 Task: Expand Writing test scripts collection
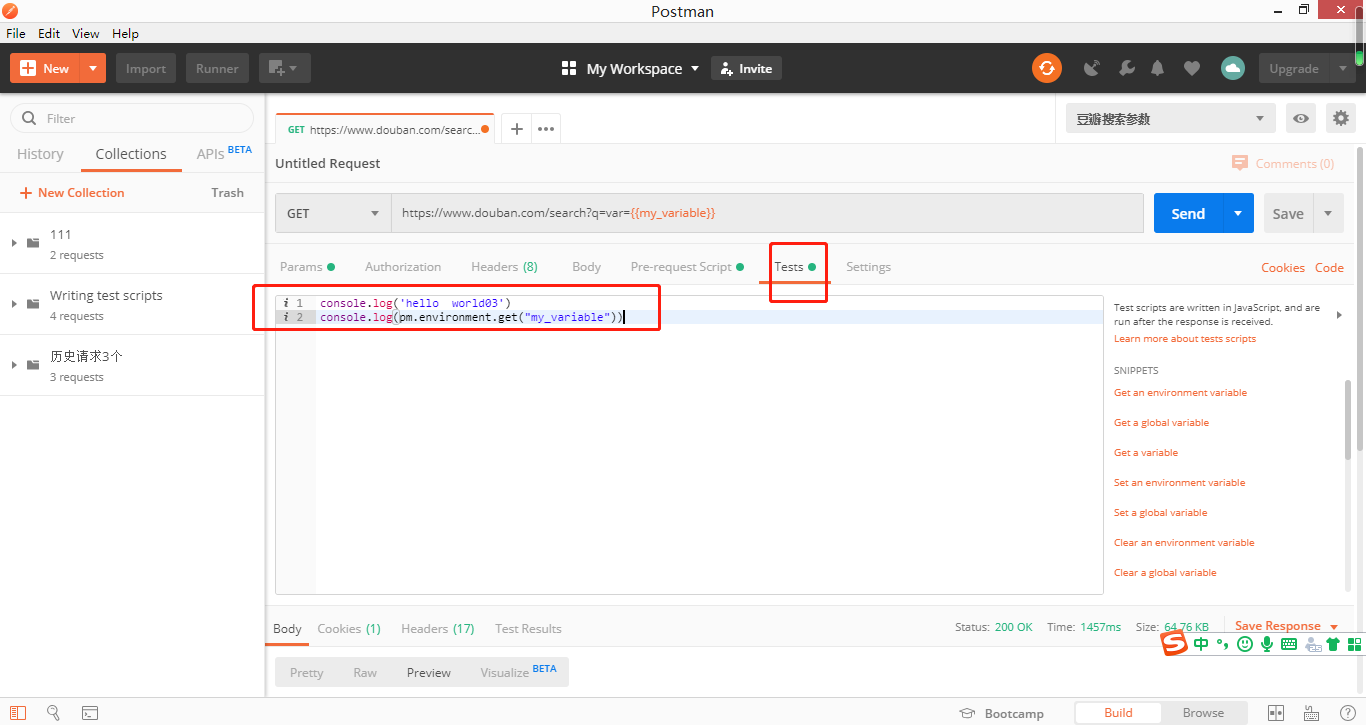pyautogui.click(x=14, y=304)
